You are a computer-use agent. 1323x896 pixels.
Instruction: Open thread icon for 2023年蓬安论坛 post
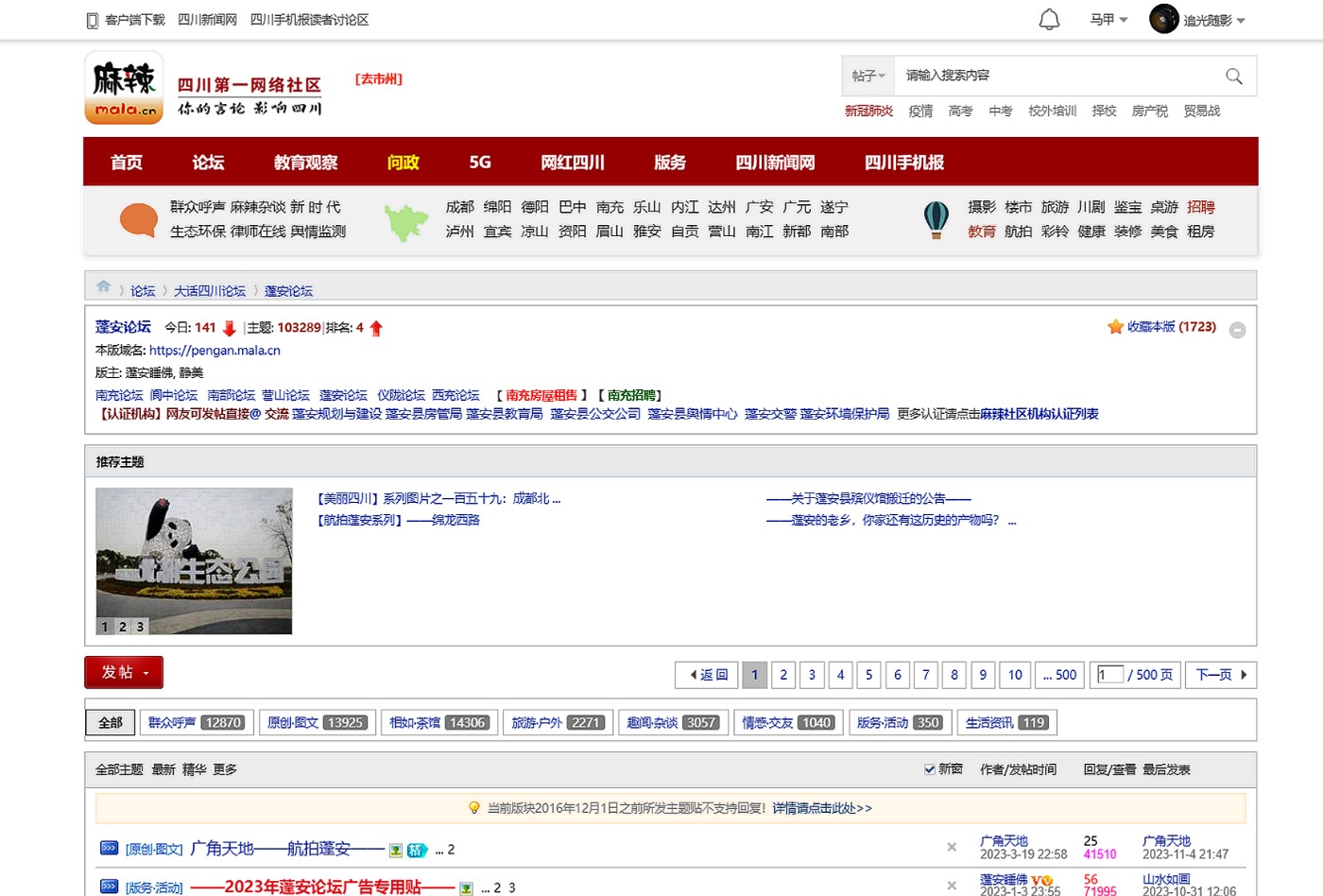click(109, 887)
